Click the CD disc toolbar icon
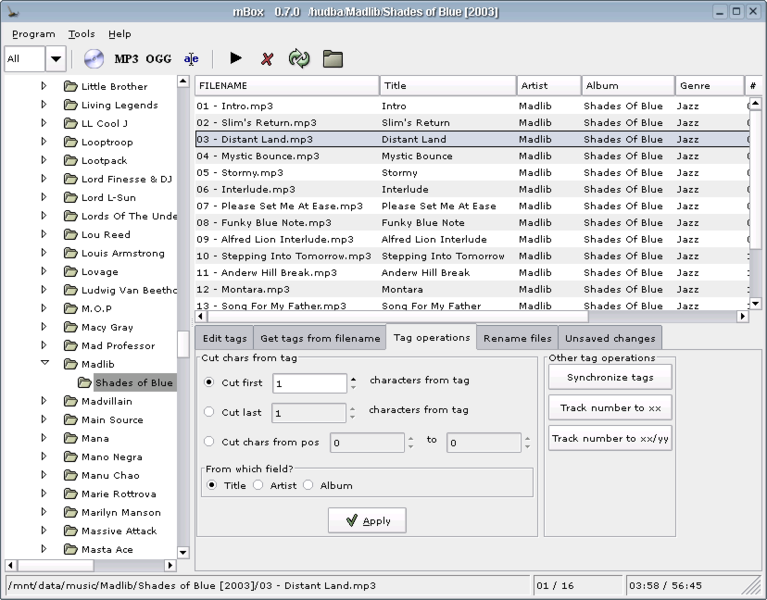Screen dimensions: 767x600 [93, 59]
